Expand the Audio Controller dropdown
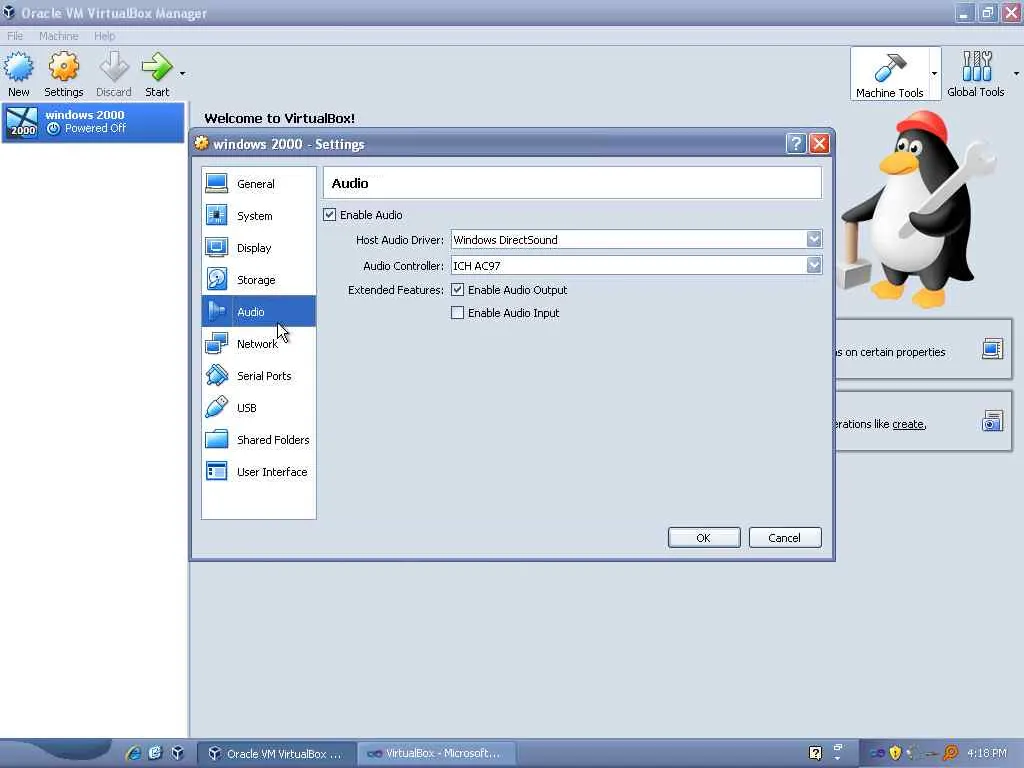The height and width of the screenshot is (768, 1024). pyautogui.click(x=814, y=265)
